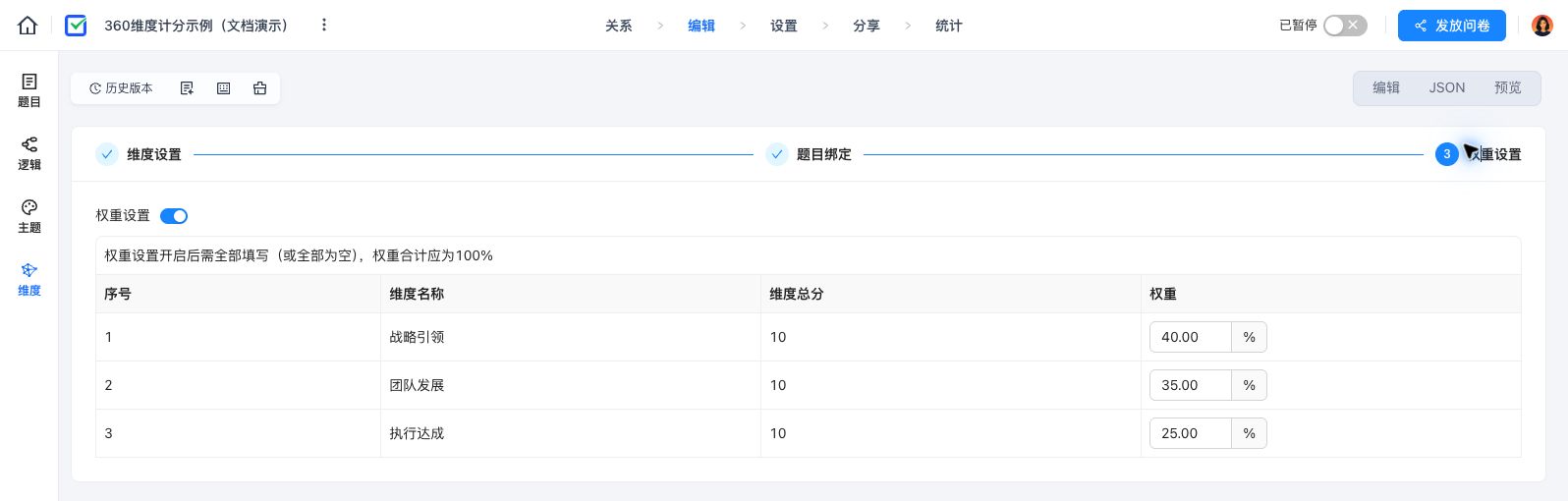Switch to the 编辑 step in header
This screenshot has height=501, width=1568.
pos(701,26)
